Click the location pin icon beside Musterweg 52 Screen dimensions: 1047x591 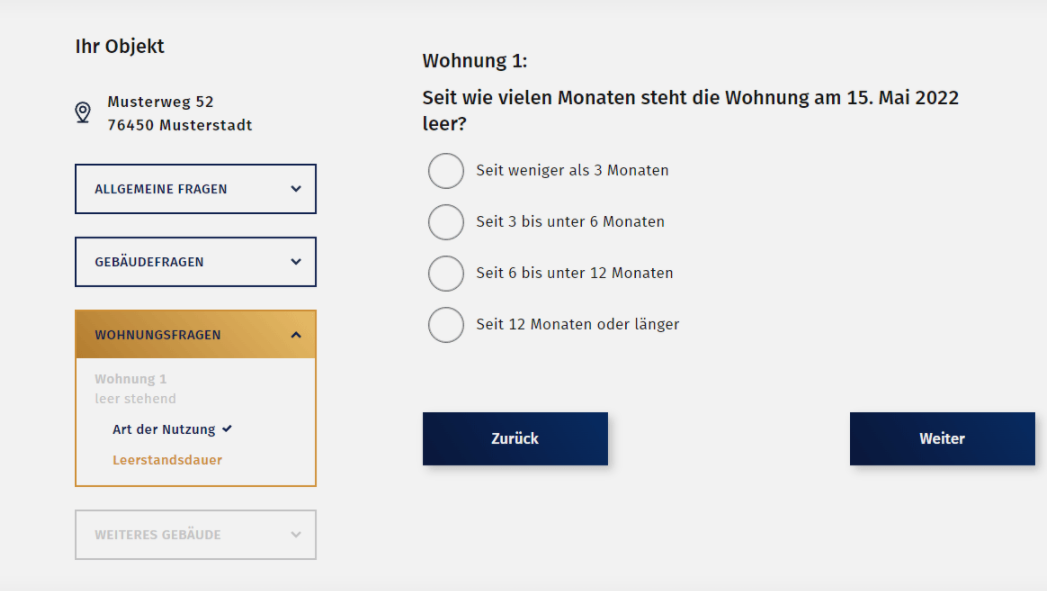tap(83, 112)
